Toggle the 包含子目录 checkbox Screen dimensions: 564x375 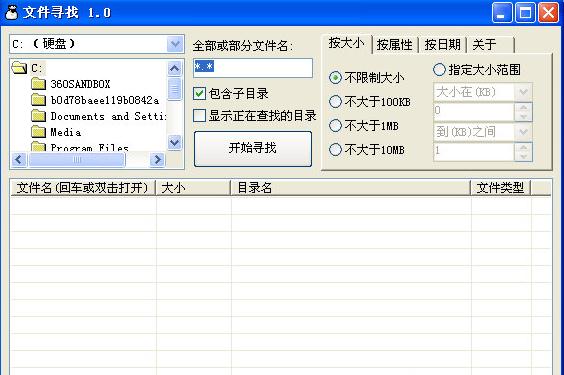[x=199, y=94]
